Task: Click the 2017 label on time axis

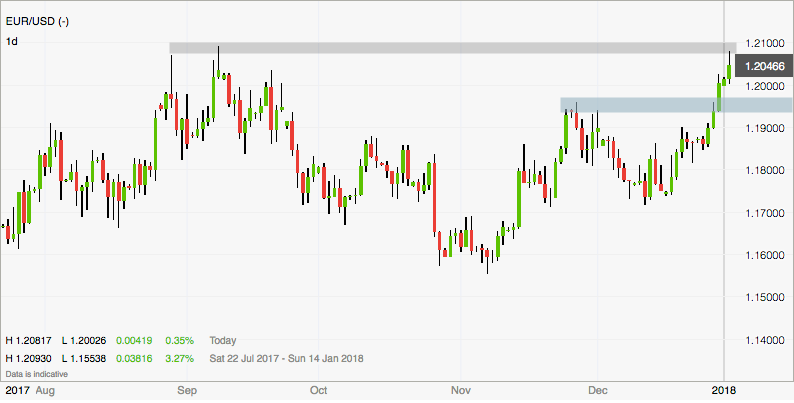Action: coord(18,390)
